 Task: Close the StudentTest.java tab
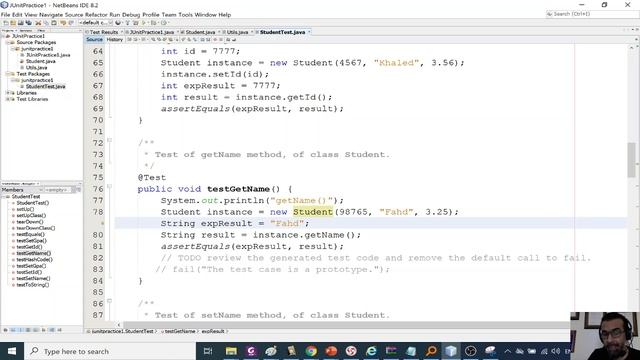coord(309,32)
